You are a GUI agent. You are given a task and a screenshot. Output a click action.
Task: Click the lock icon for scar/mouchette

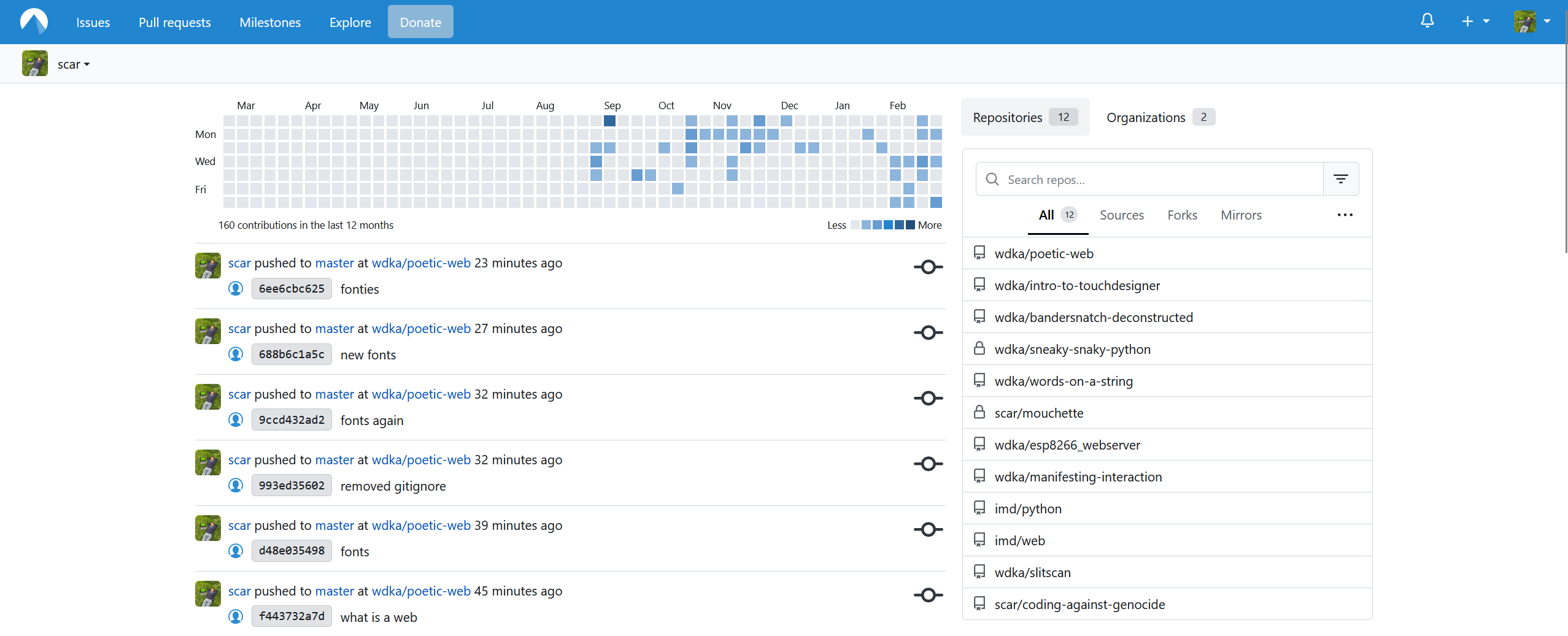[979, 413]
